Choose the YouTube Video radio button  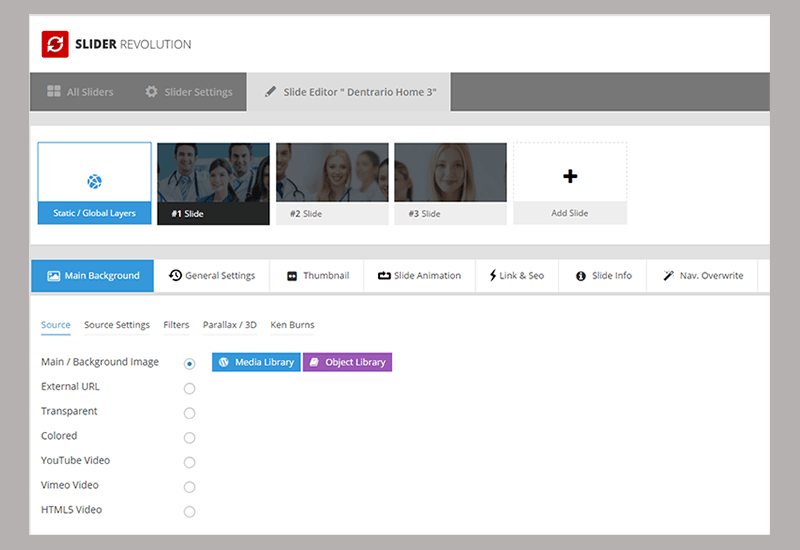point(189,462)
